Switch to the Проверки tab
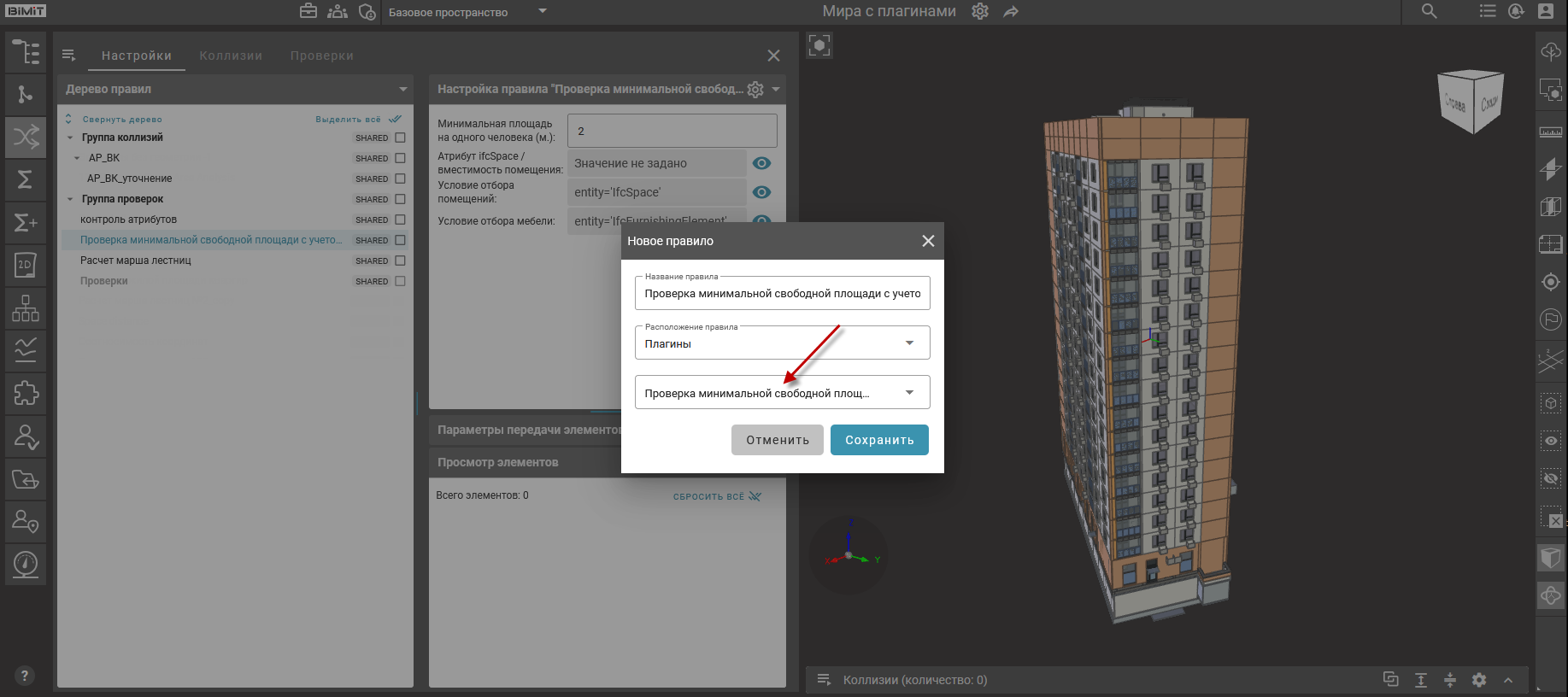This screenshot has height=697, width=1568. [x=321, y=56]
